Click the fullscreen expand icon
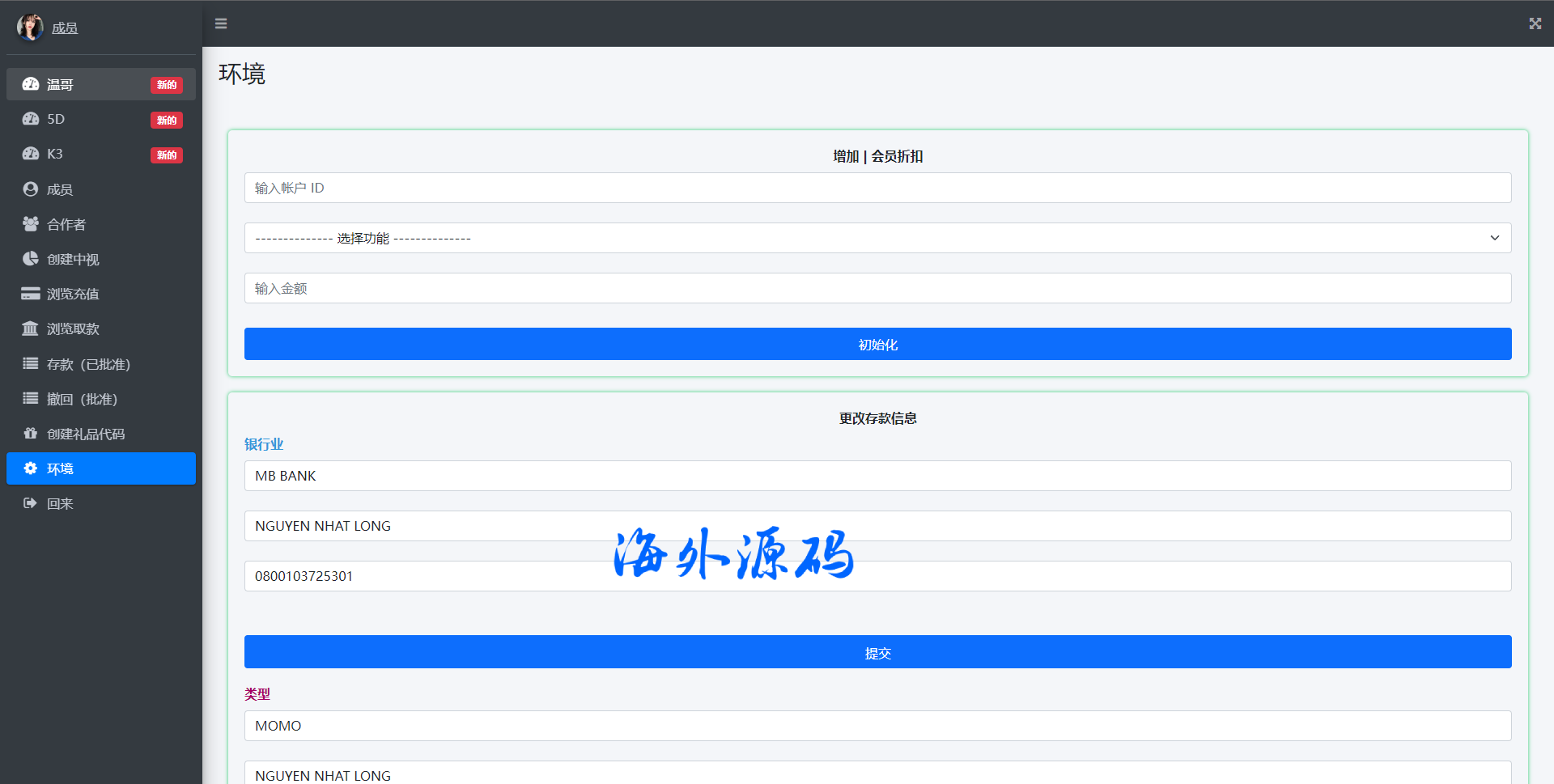 tap(1535, 23)
